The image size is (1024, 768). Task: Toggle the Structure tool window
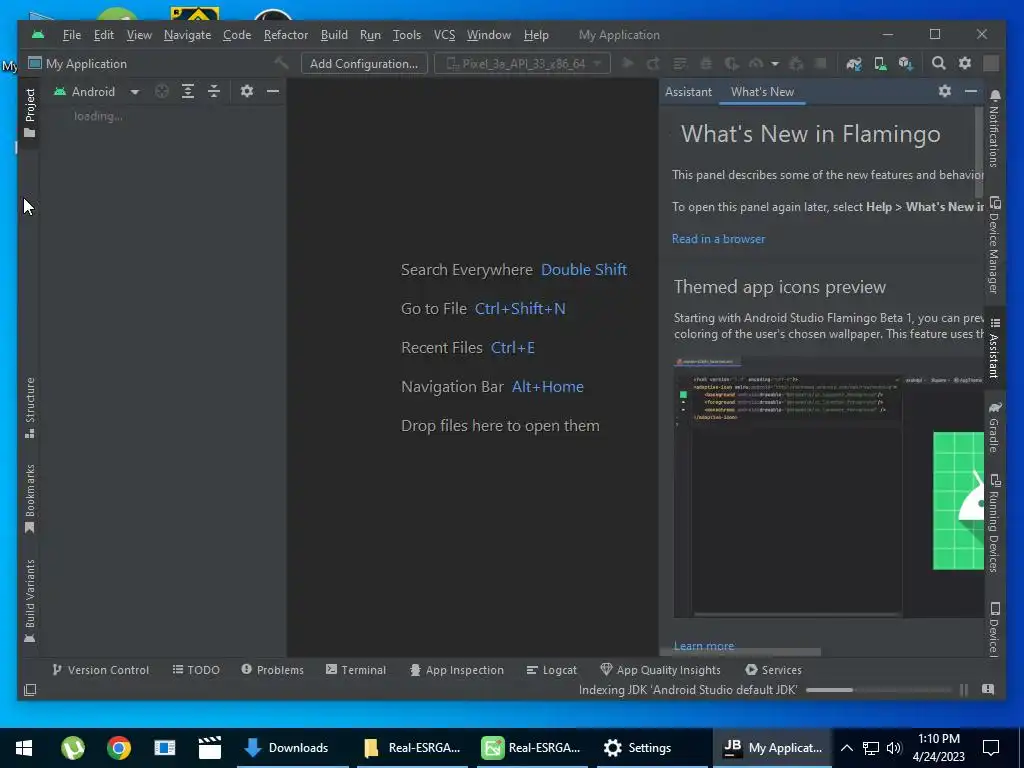[x=29, y=408]
